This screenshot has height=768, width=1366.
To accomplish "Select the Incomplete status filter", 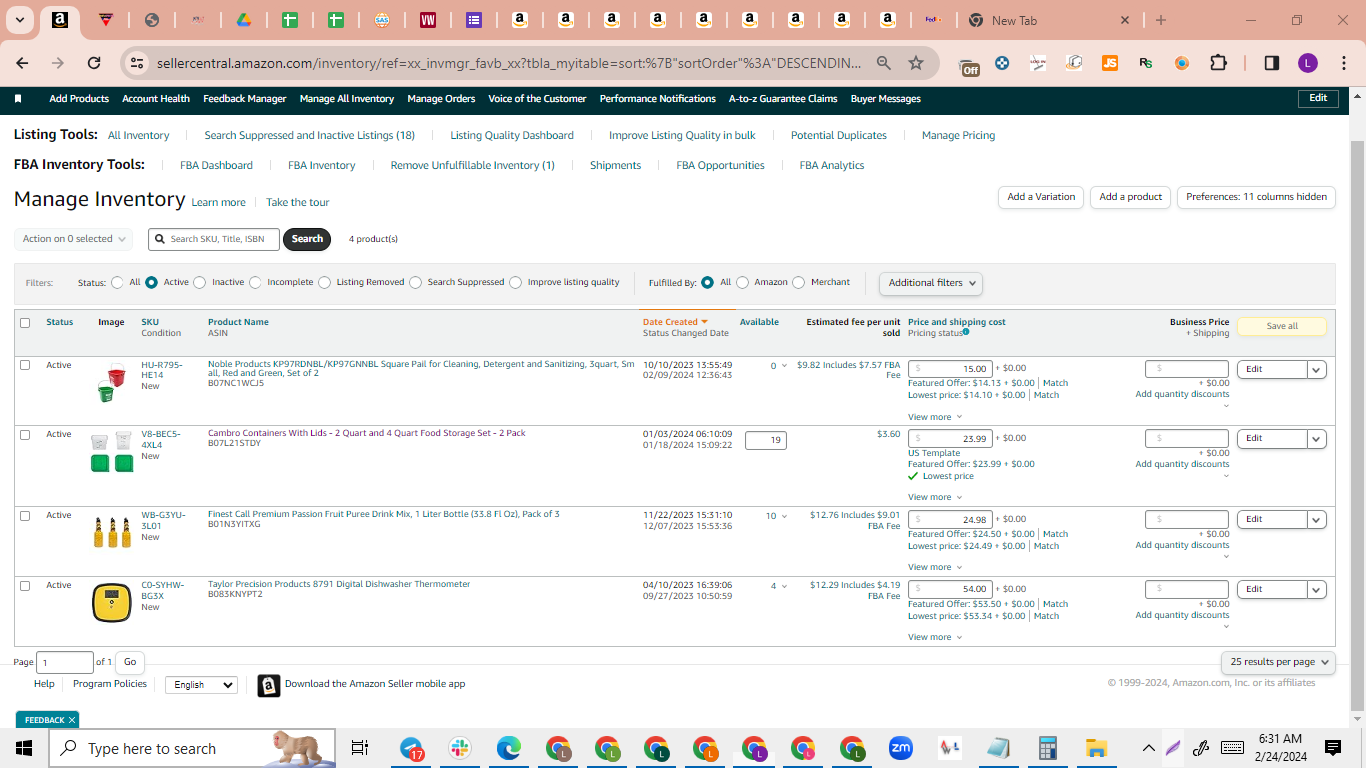I will click(x=255, y=282).
